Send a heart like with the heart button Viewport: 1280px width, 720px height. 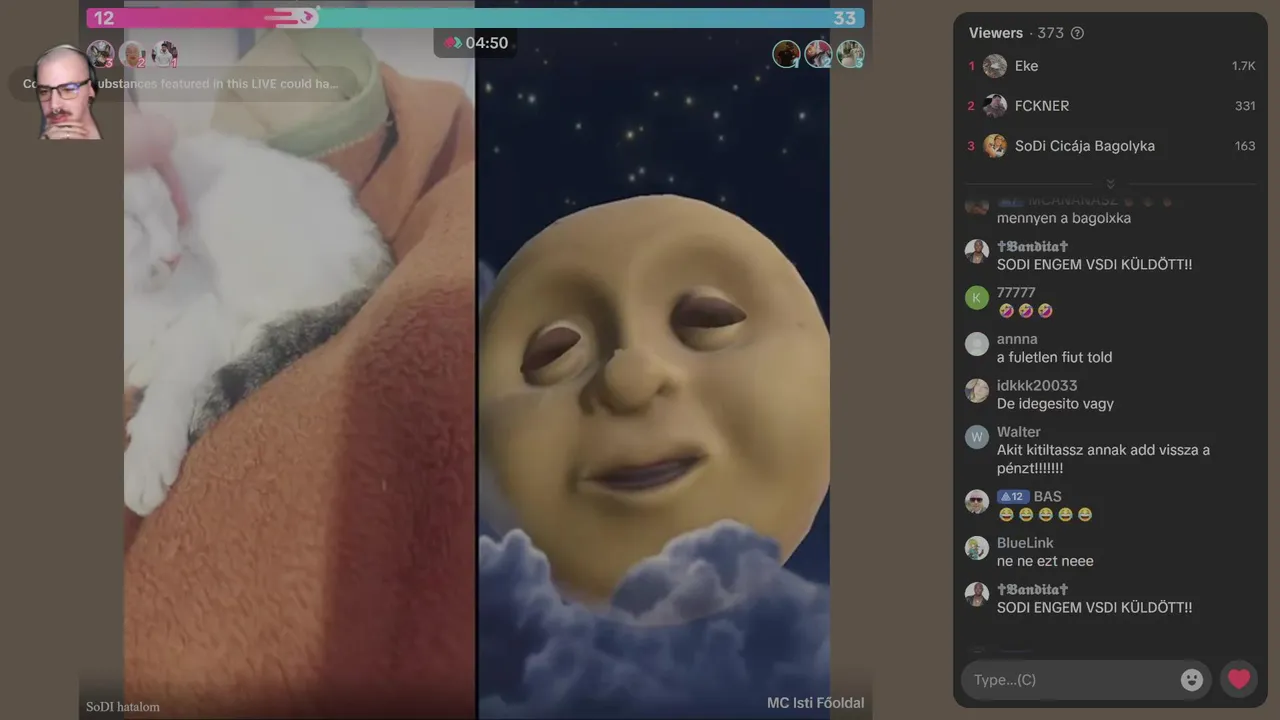1239,680
